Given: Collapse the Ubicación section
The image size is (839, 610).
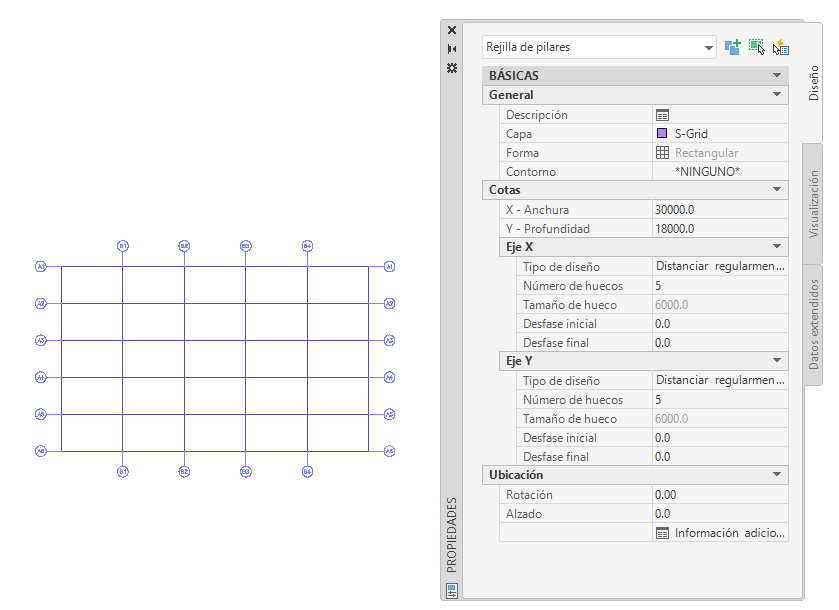Looking at the screenshot, I should 777,475.
